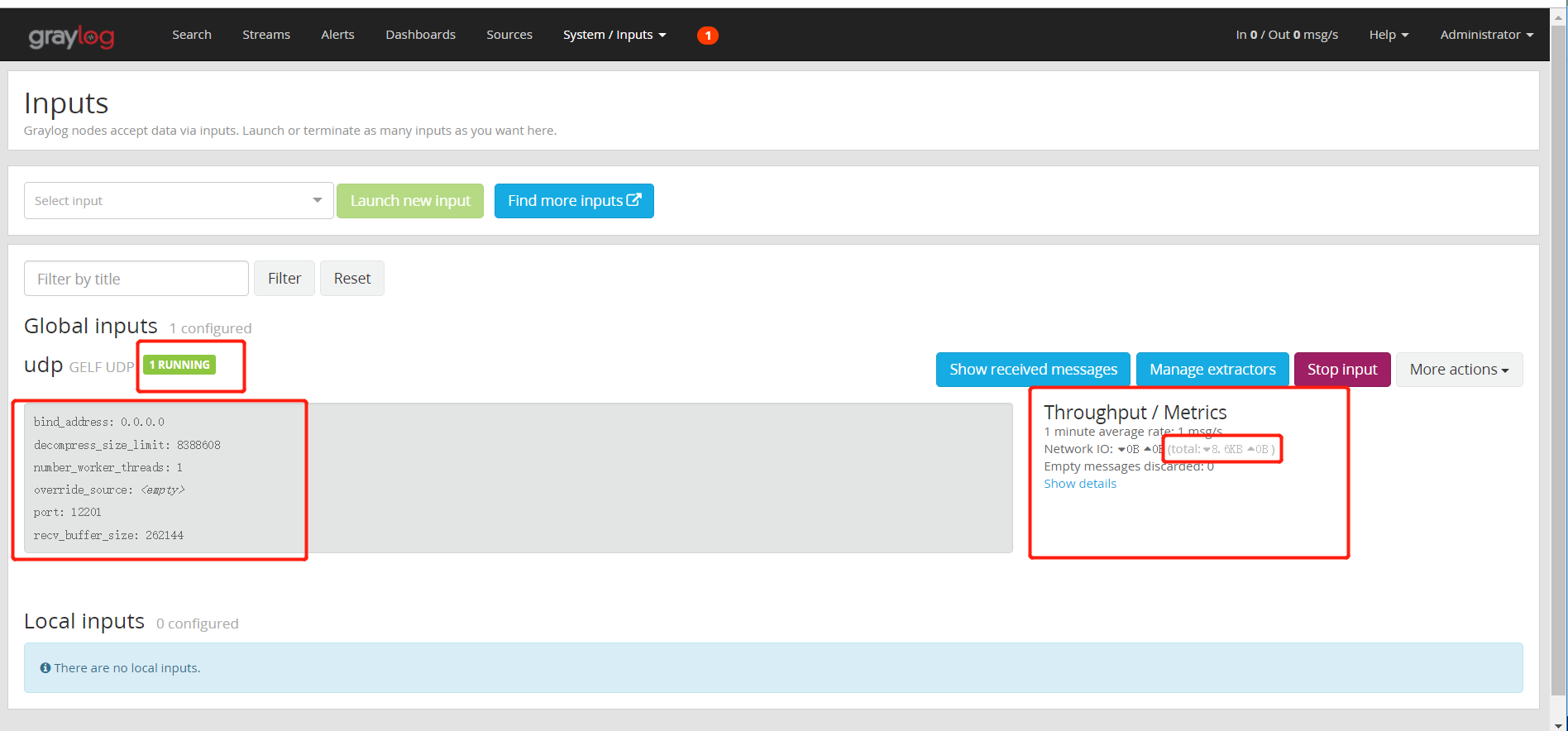
Task: Click Find more inputs button
Action: point(574,201)
